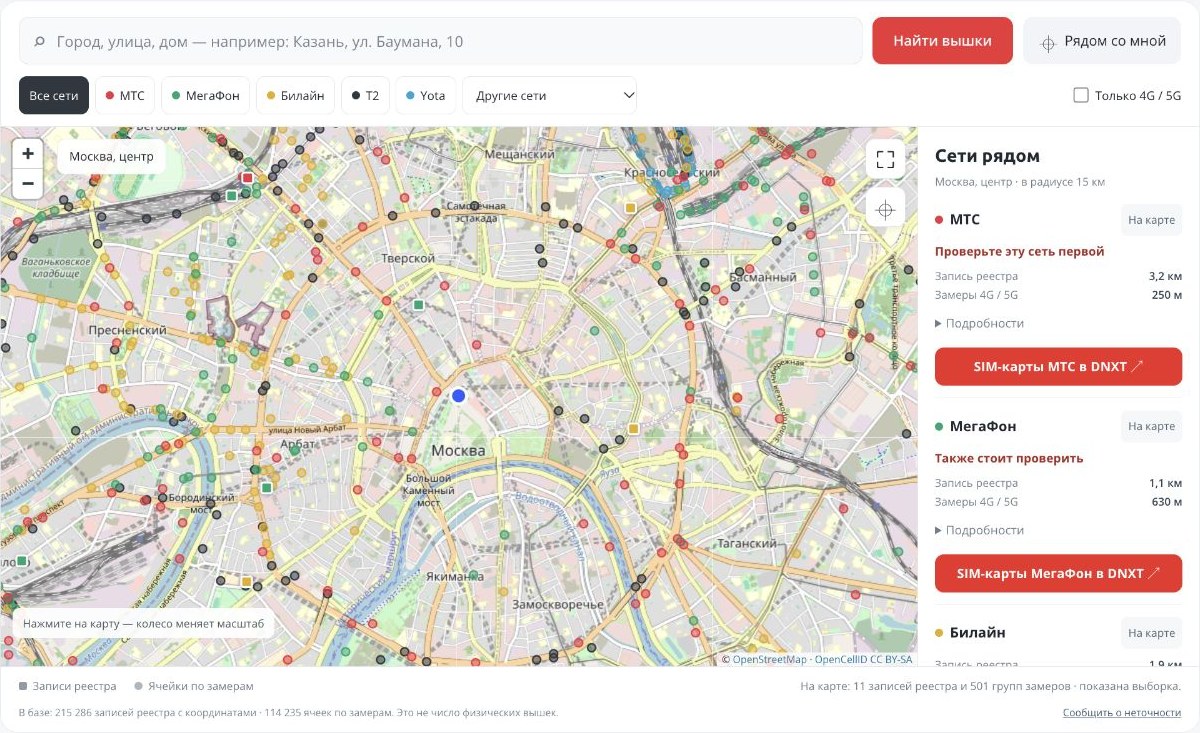Focus the address search field
The height and width of the screenshot is (733, 1200).
coord(441,41)
